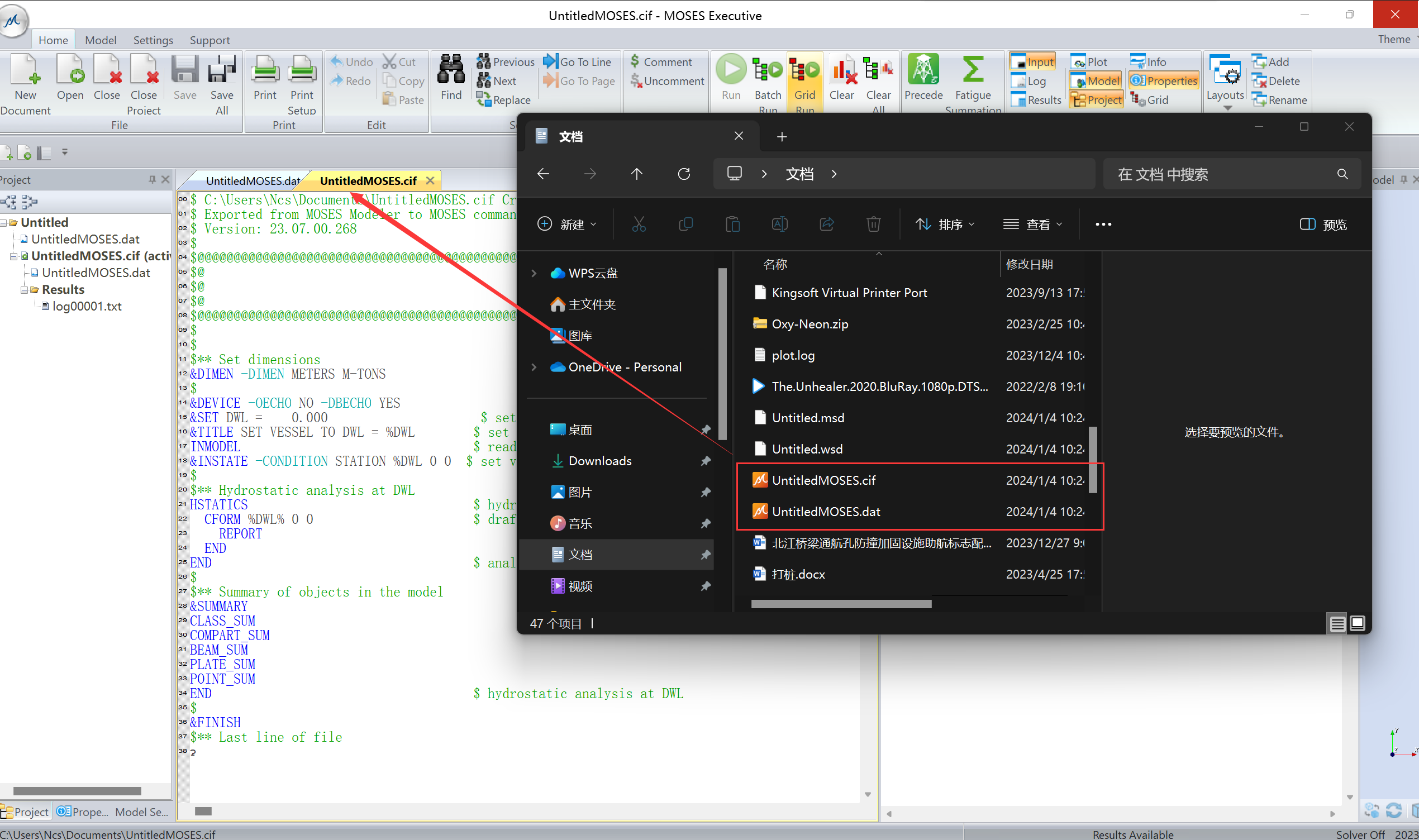Click the Go To Line button

point(577,61)
